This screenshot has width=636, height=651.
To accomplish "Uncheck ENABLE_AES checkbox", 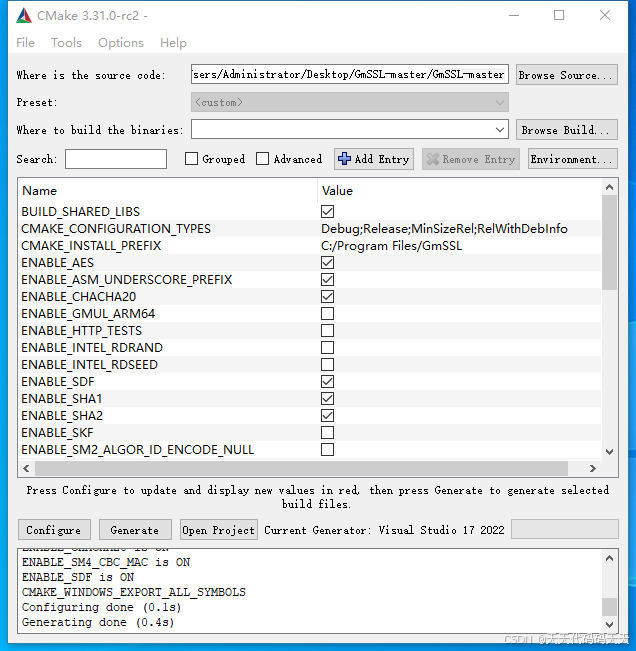I will [328, 262].
